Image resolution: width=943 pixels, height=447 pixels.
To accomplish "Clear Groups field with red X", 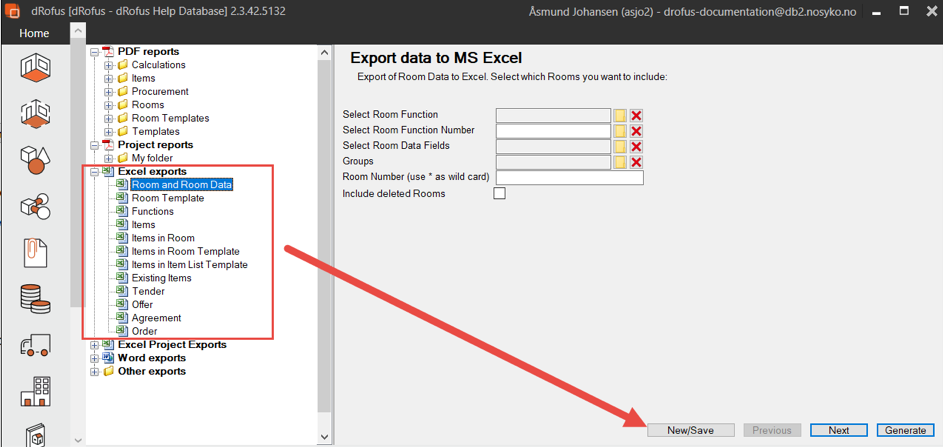I will [x=636, y=162].
